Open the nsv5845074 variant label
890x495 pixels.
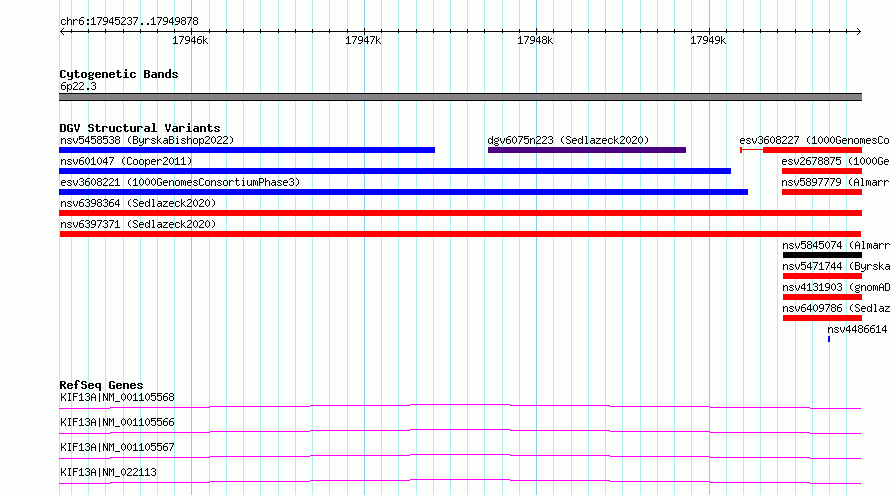point(836,245)
